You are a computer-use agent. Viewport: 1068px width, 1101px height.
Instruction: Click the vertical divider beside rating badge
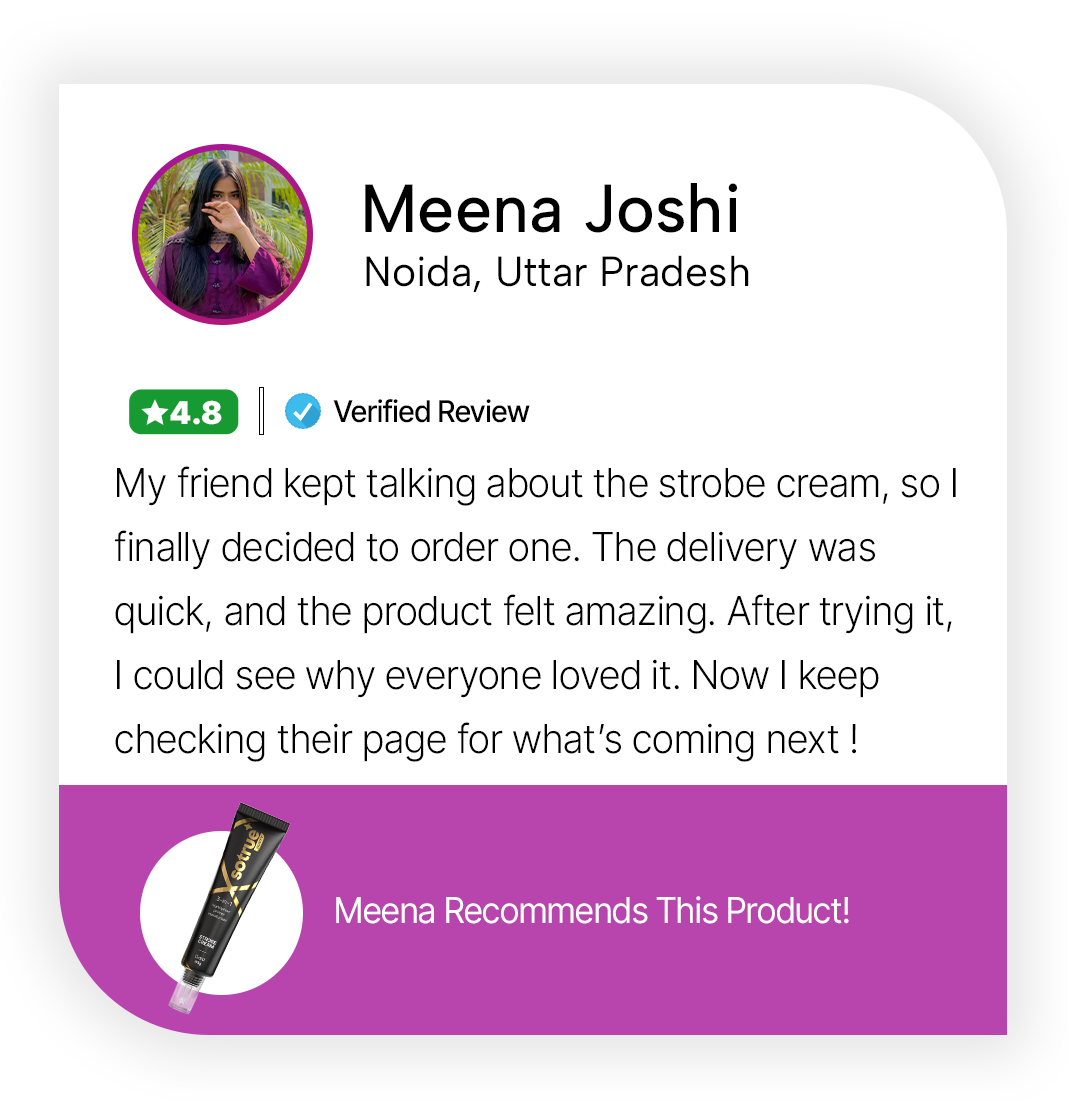(x=262, y=411)
